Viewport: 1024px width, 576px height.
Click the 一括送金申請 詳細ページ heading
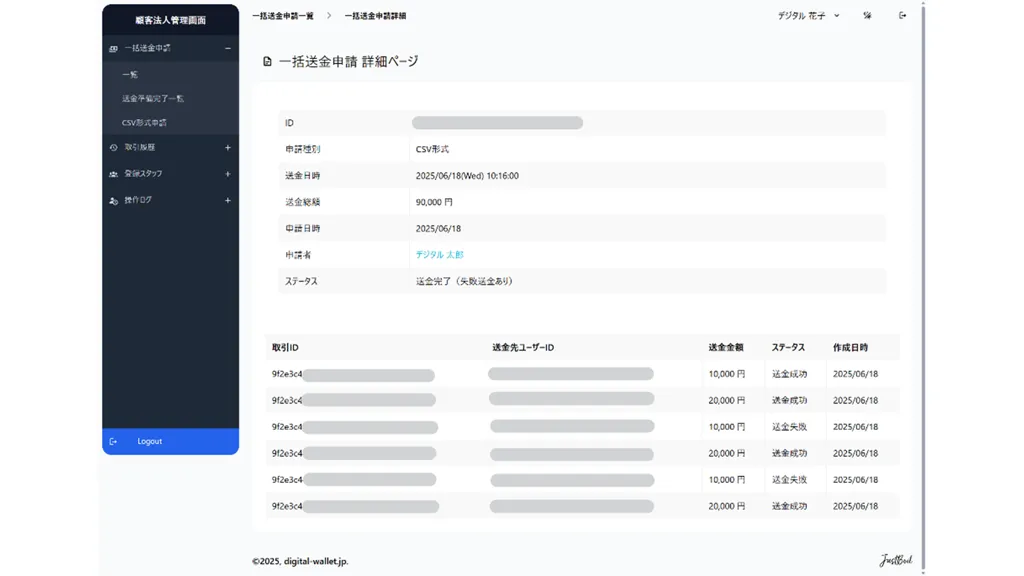349,61
